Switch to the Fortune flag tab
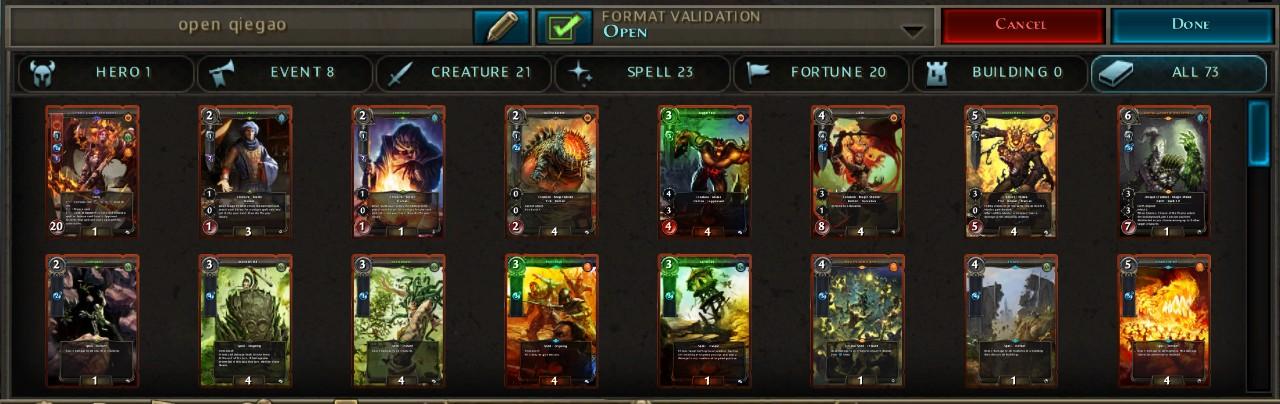Screen dimensions: 1280x404 tap(822, 73)
